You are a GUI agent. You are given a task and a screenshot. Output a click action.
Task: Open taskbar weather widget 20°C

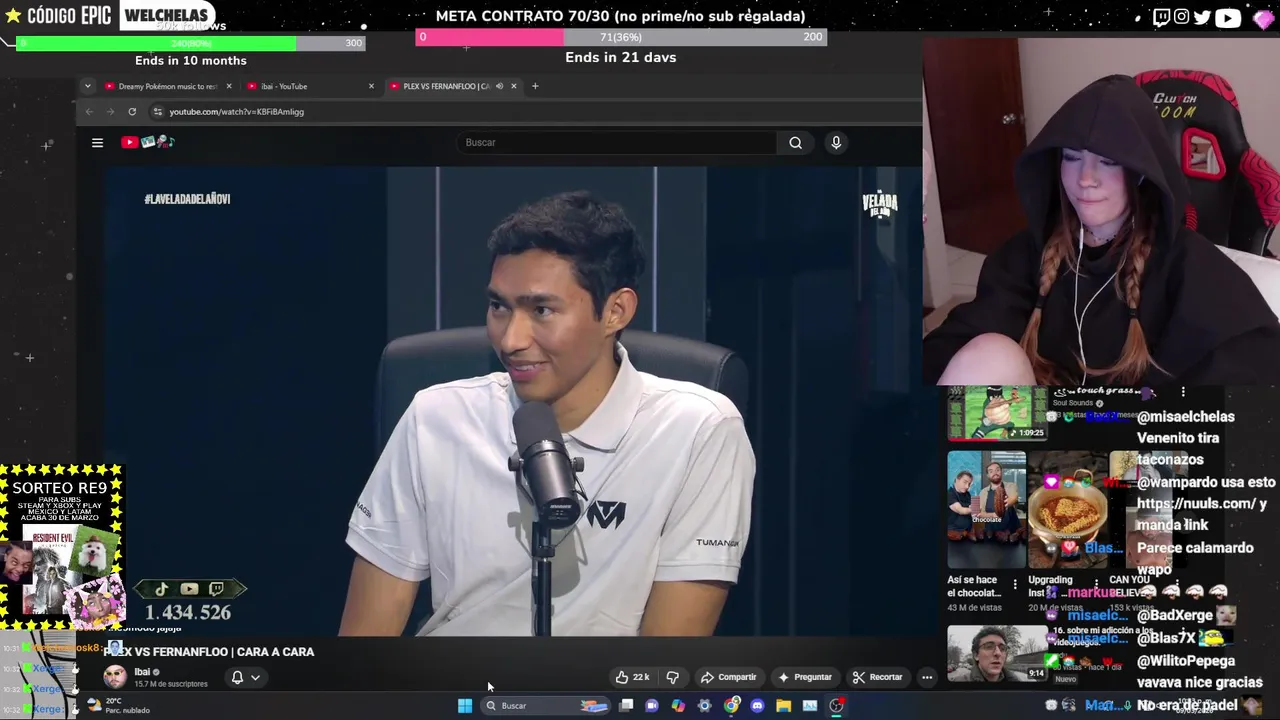[x=118, y=706]
